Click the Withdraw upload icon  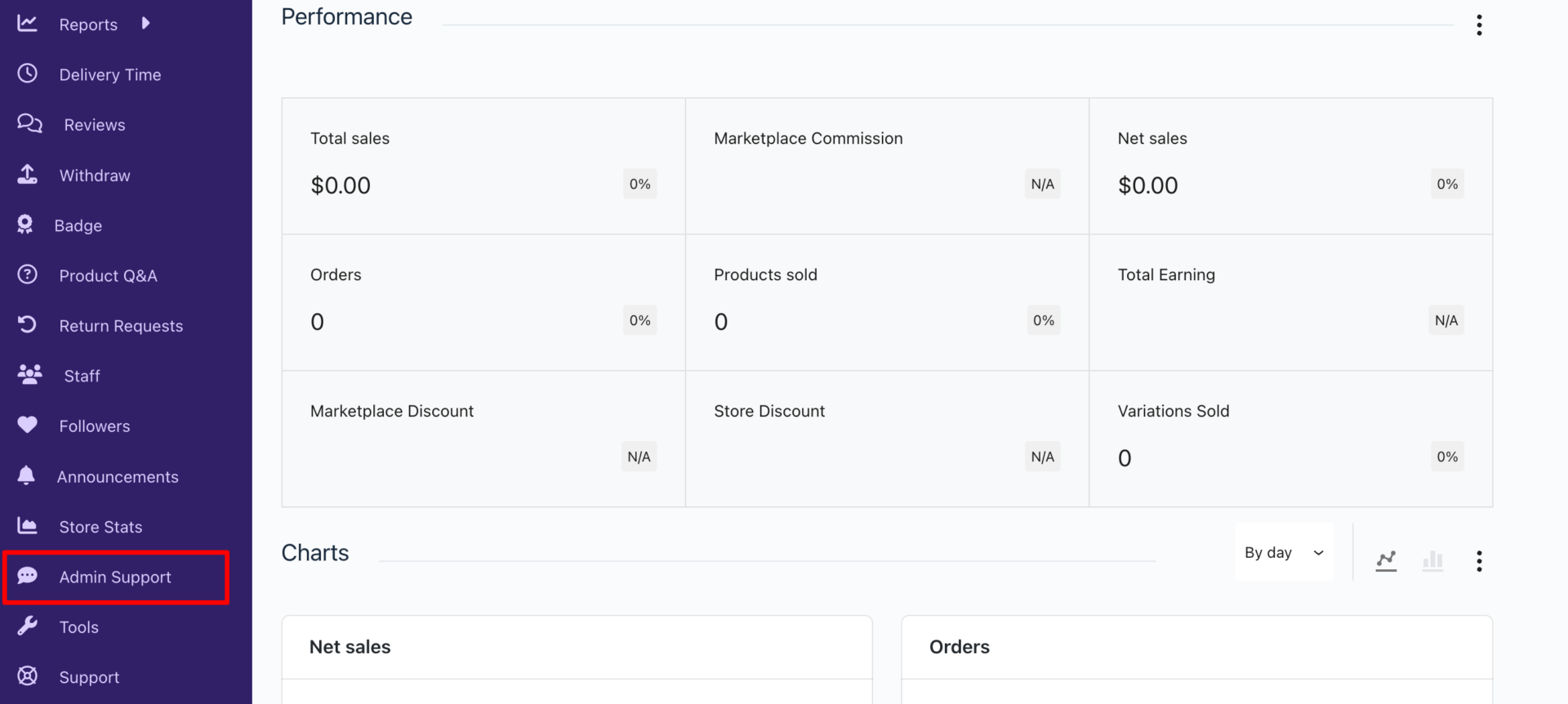[28, 174]
